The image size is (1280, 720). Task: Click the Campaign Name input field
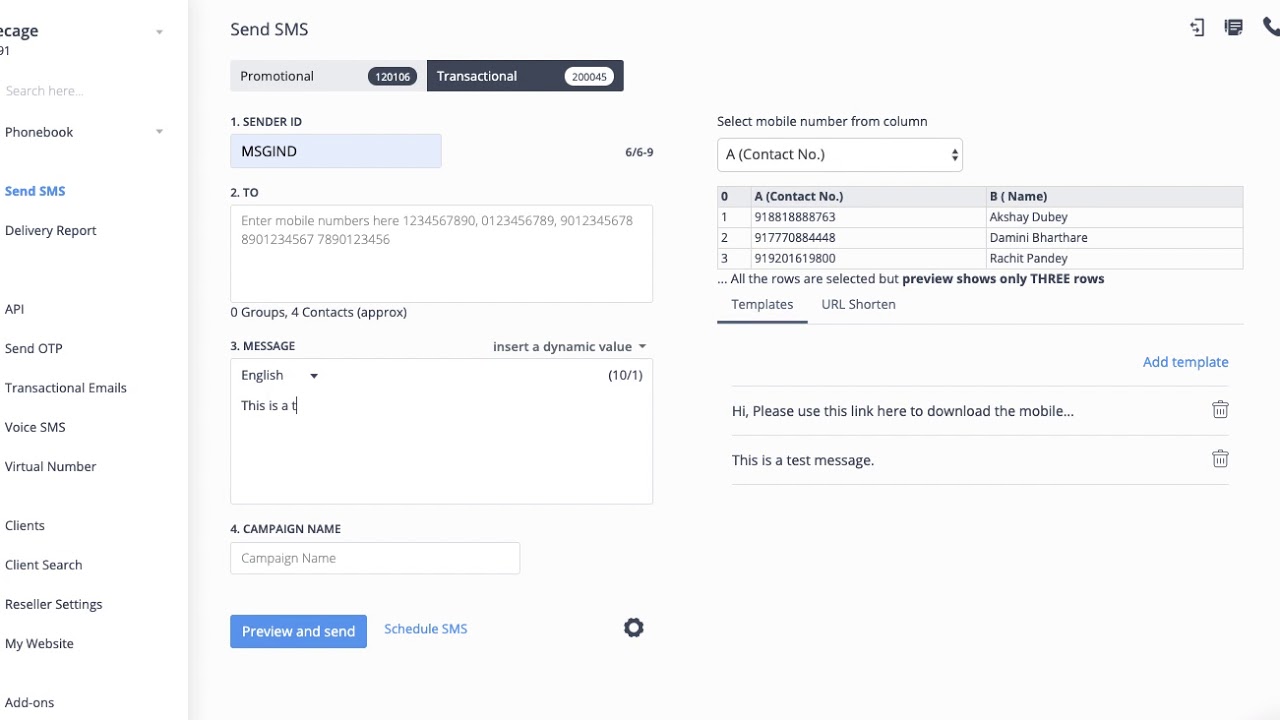click(375, 558)
